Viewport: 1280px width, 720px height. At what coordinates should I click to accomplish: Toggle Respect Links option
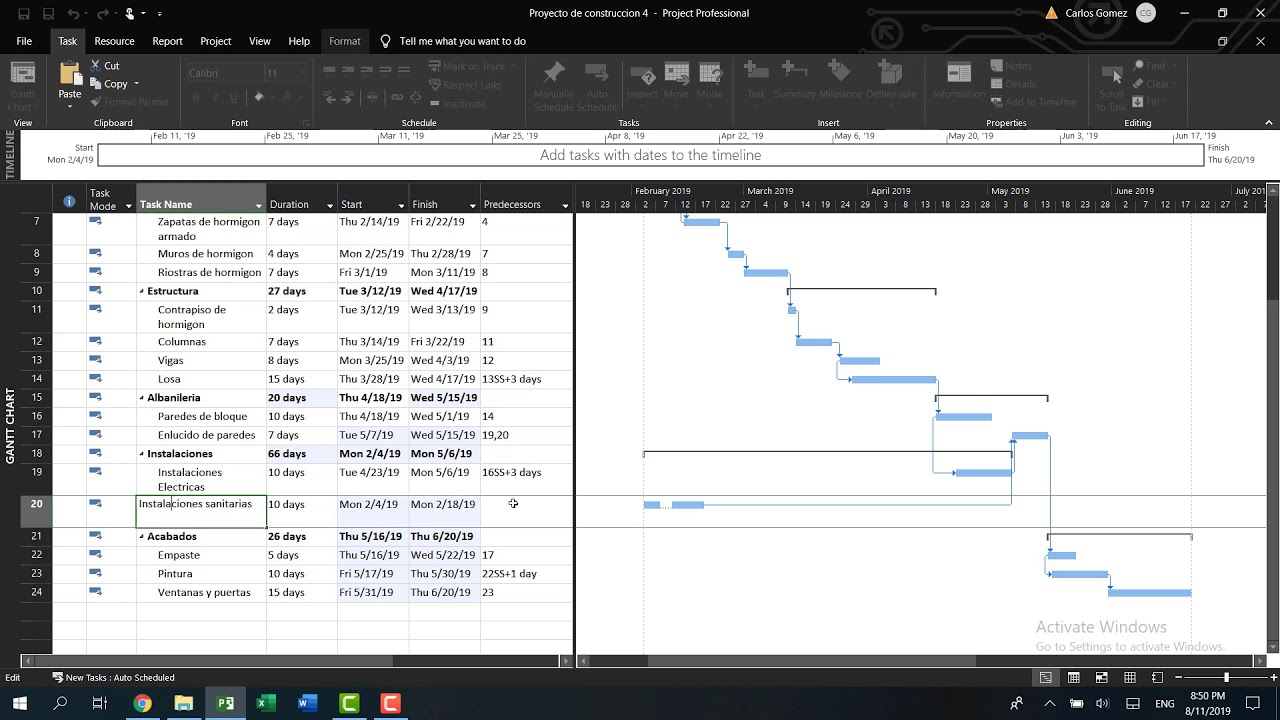coord(465,85)
